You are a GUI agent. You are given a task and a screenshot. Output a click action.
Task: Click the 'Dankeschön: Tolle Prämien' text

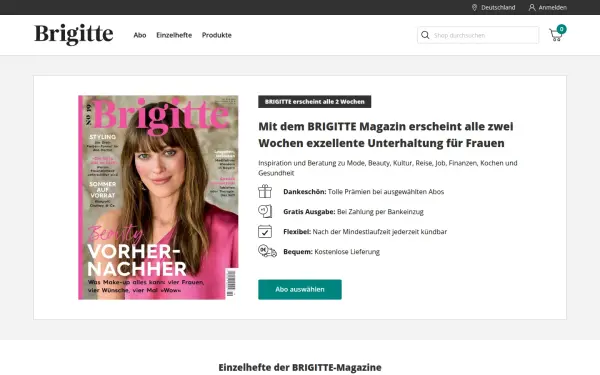[x=364, y=192]
